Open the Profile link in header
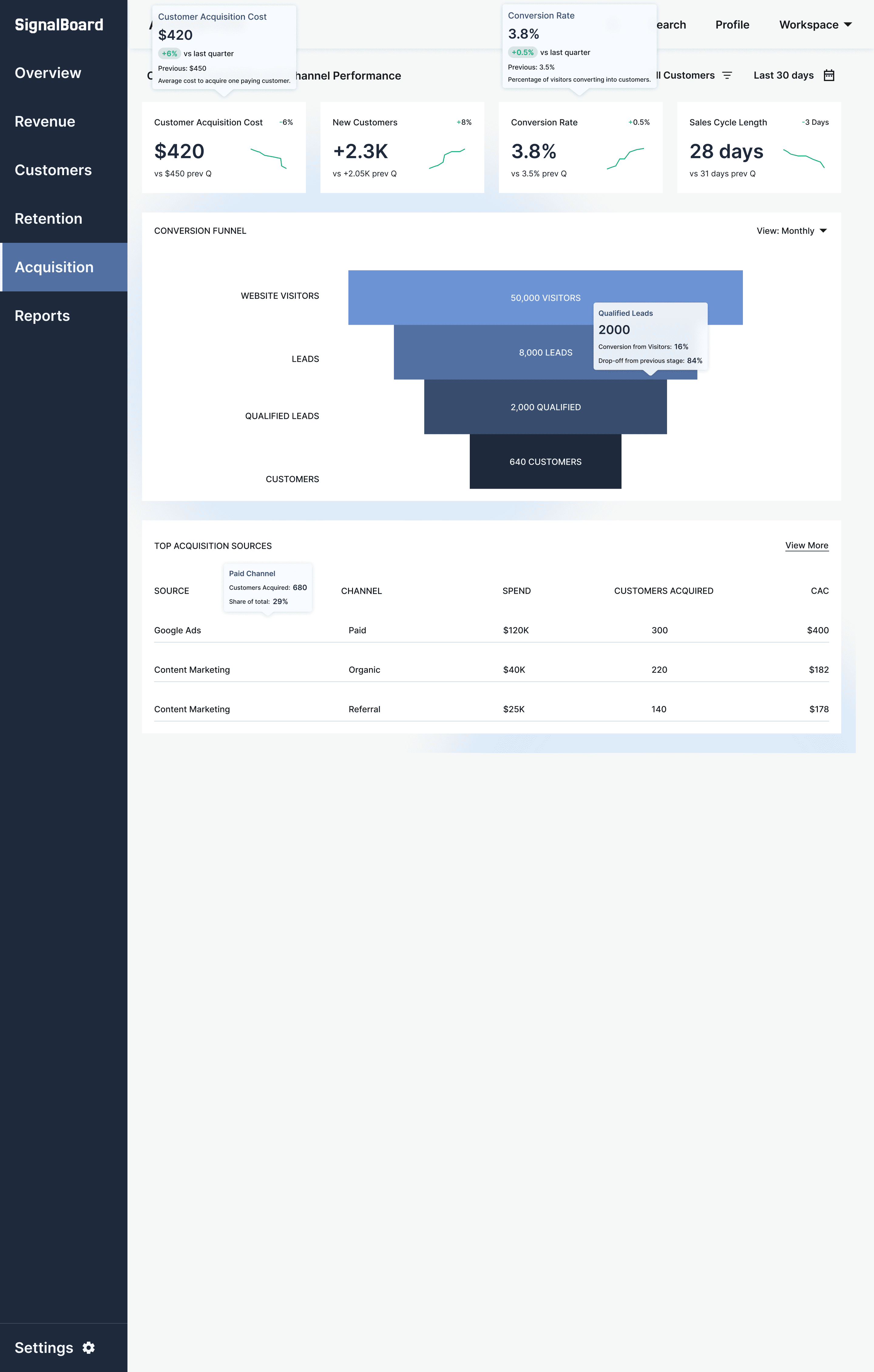Image resolution: width=874 pixels, height=1372 pixels. [x=732, y=25]
